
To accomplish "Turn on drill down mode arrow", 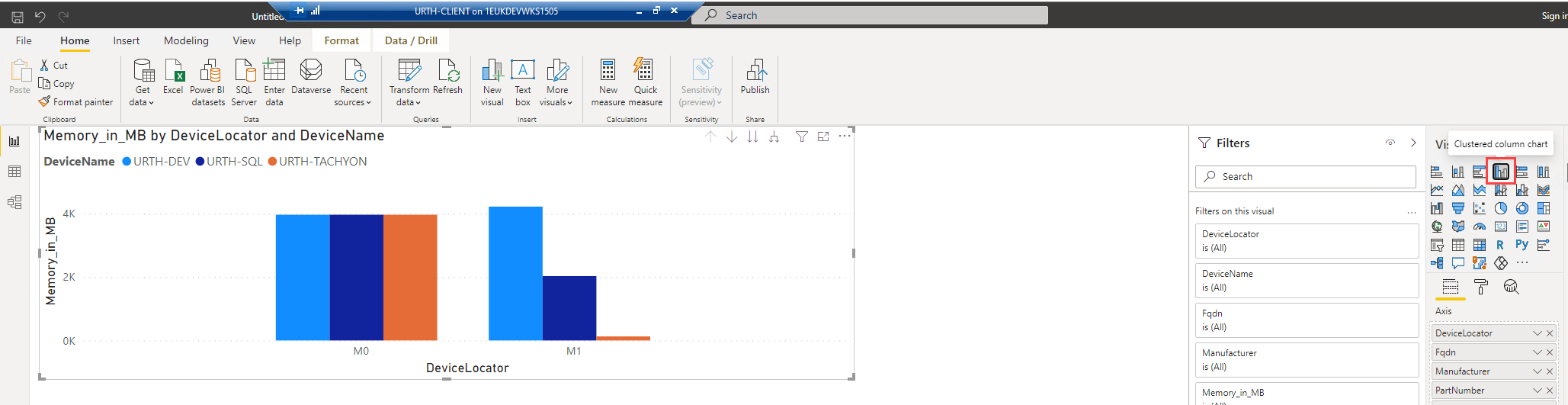I will click(732, 137).
